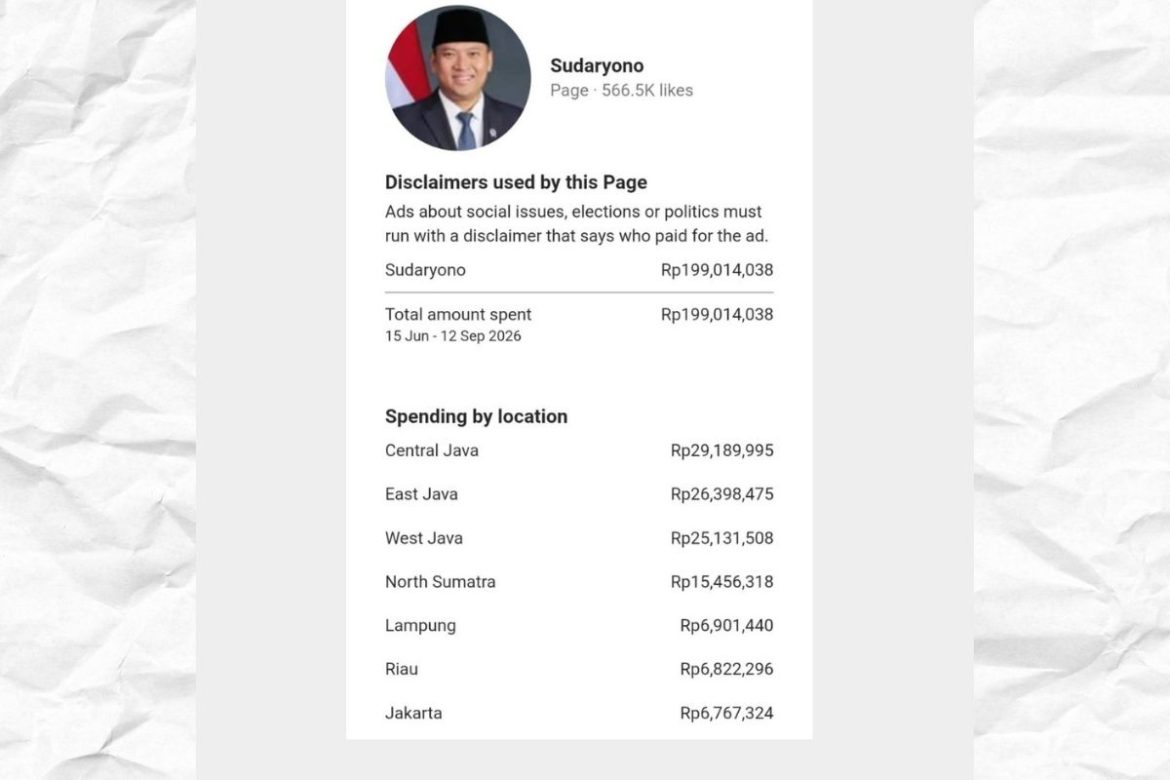1170x780 pixels.
Task: Select the Riau location row
Action: click(x=579, y=669)
